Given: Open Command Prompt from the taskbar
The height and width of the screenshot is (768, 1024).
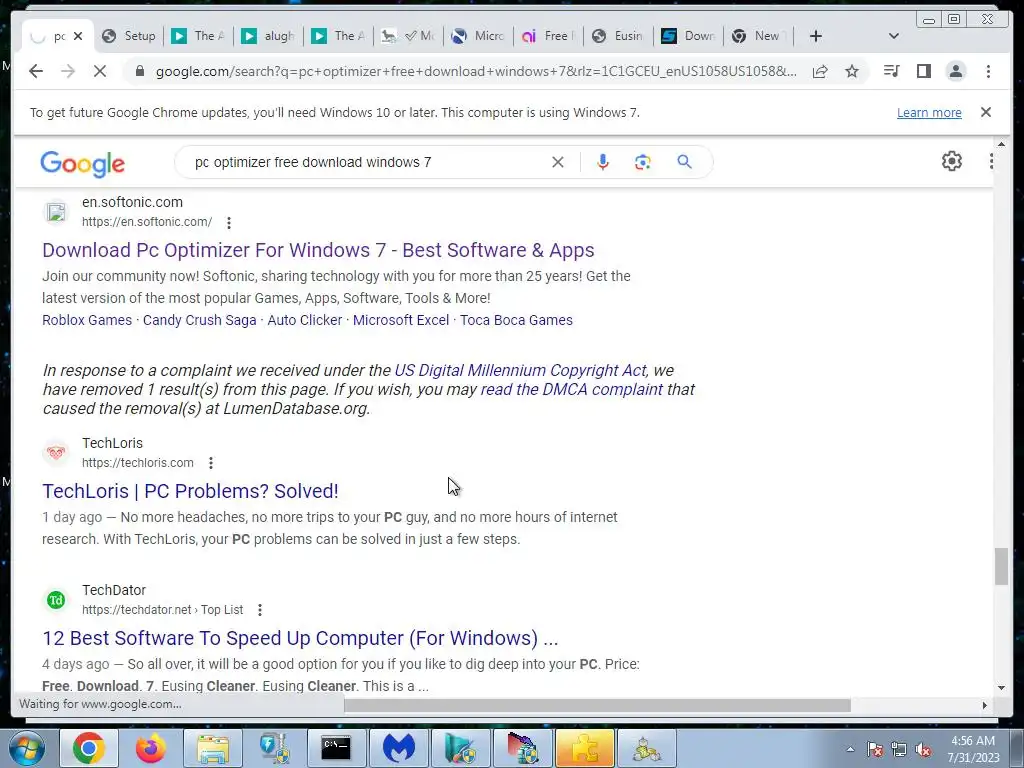Looking at the screenshot, I should (x=336, y=748).
